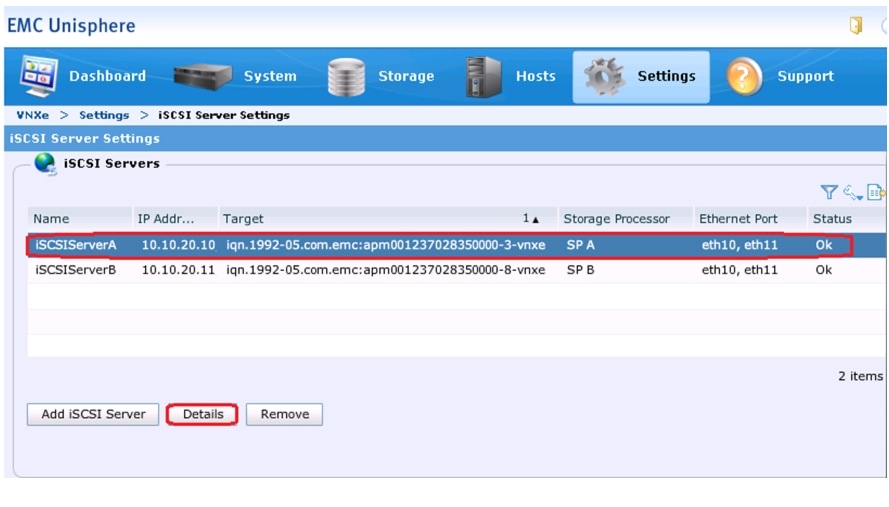Click the SP B cell
This screenshot has height=507, width=889.
pyautogui.click(x=581, y=270)
